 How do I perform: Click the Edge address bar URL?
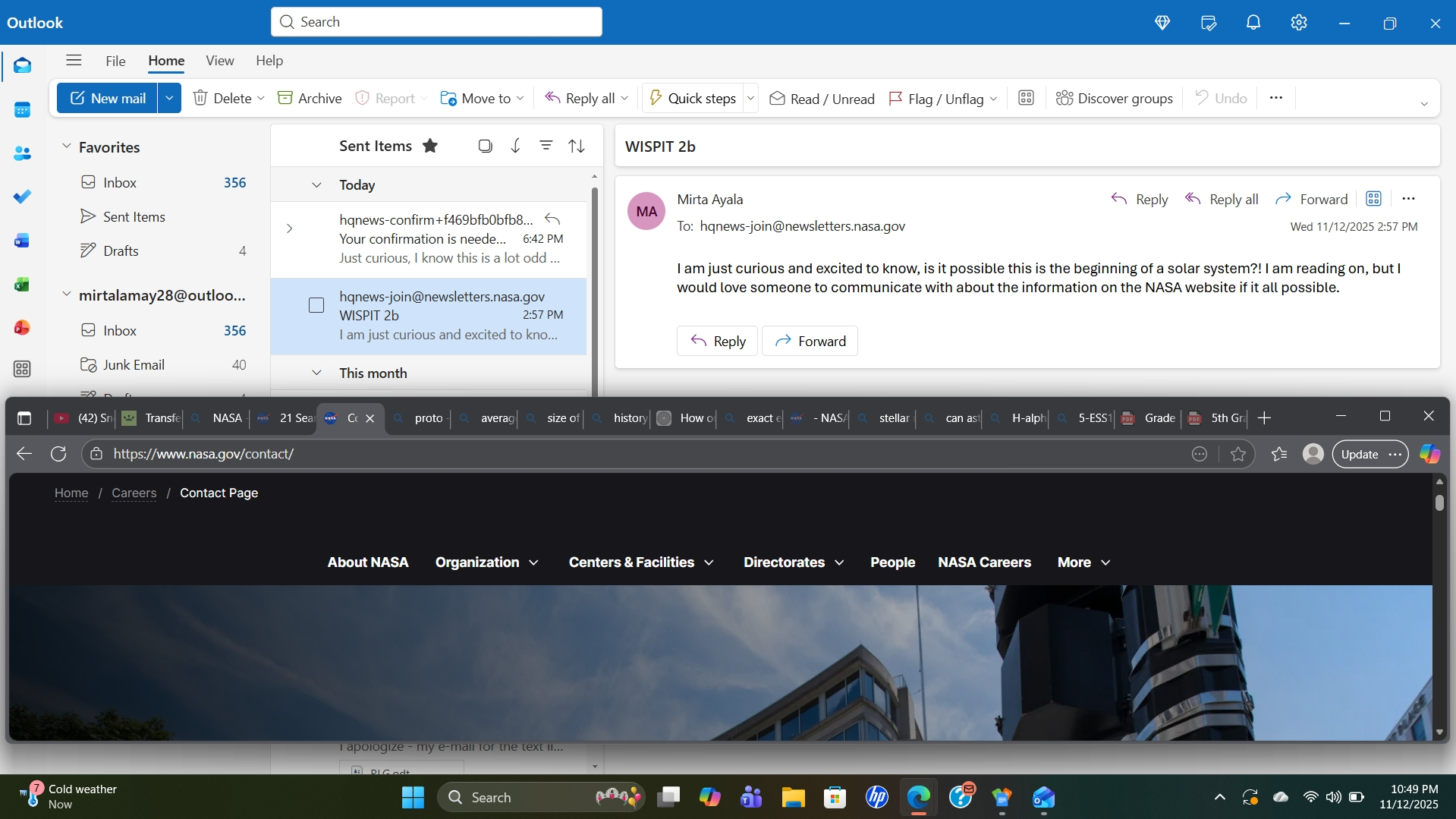coord(203,454)
